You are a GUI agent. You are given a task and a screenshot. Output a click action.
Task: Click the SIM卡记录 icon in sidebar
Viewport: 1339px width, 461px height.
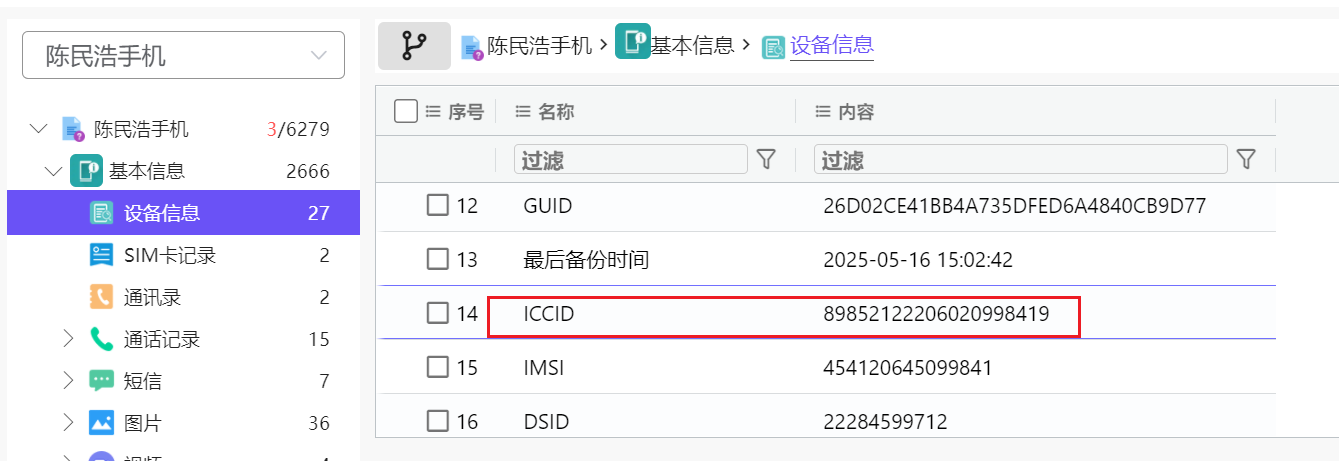[x=101, y=255]
